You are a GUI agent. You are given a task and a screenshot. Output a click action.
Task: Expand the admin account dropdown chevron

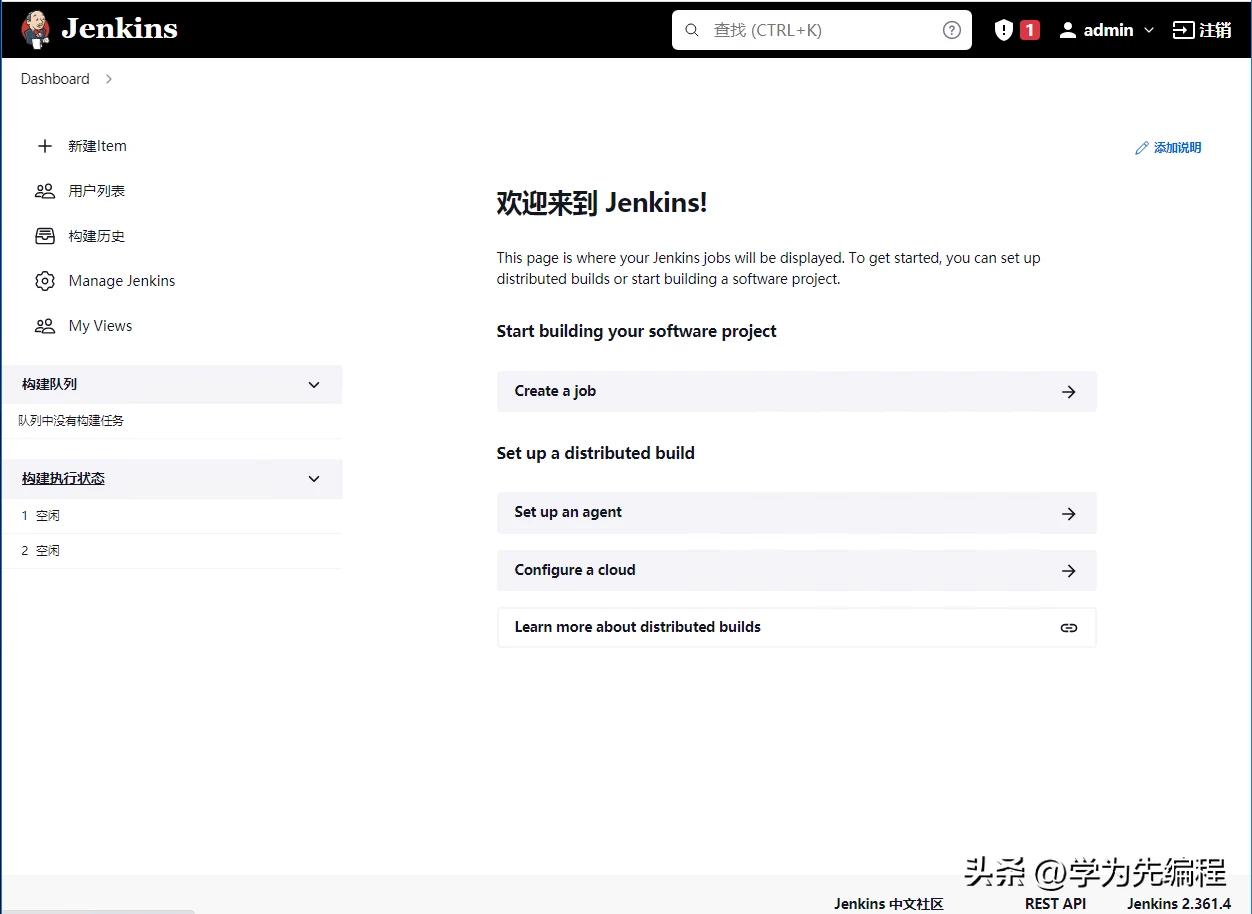1148,30
